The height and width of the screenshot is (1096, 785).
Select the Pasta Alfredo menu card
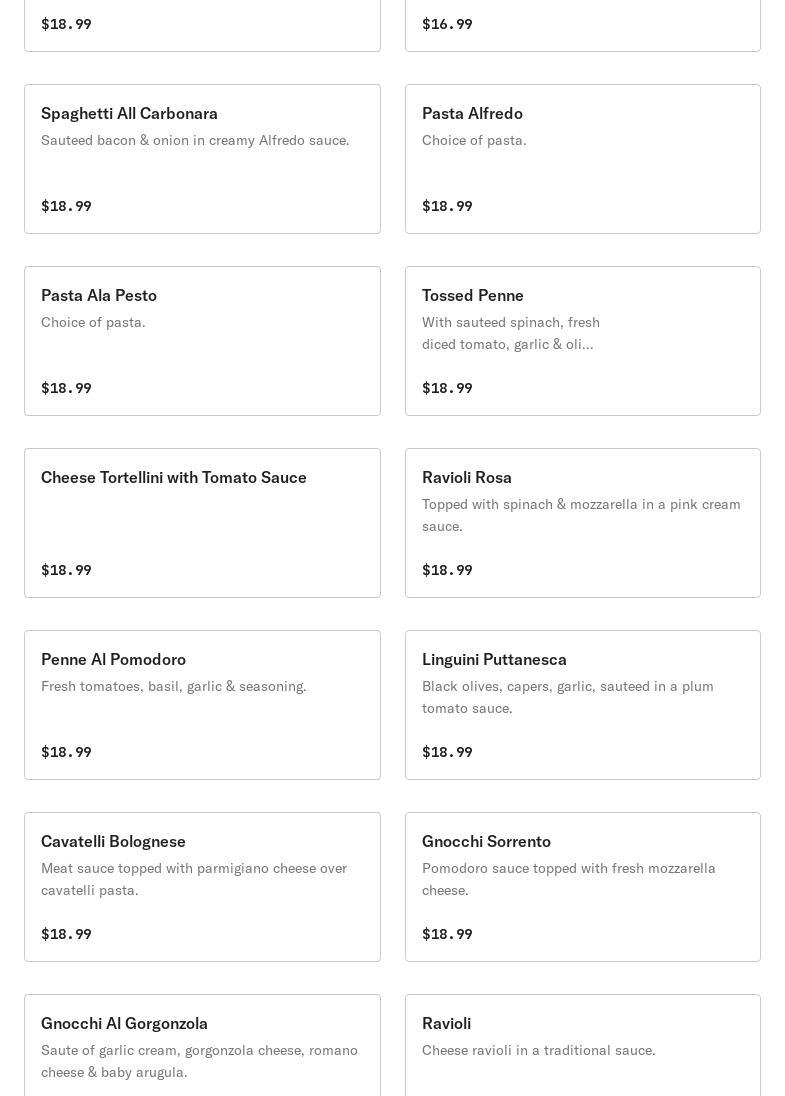pos(583,159)
